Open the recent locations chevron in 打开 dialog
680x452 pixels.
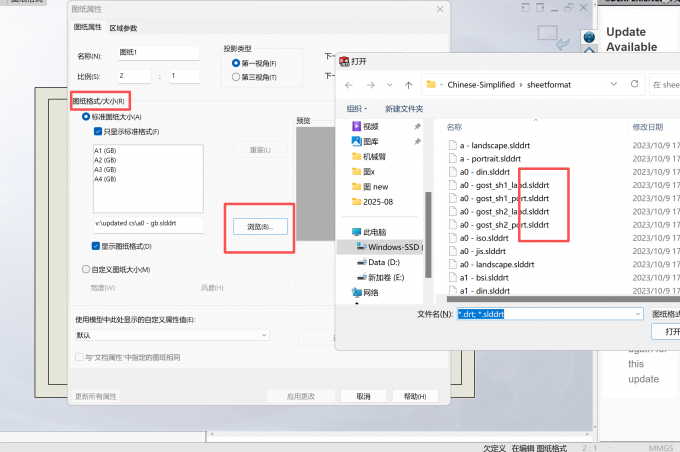[x=390, y=85]
